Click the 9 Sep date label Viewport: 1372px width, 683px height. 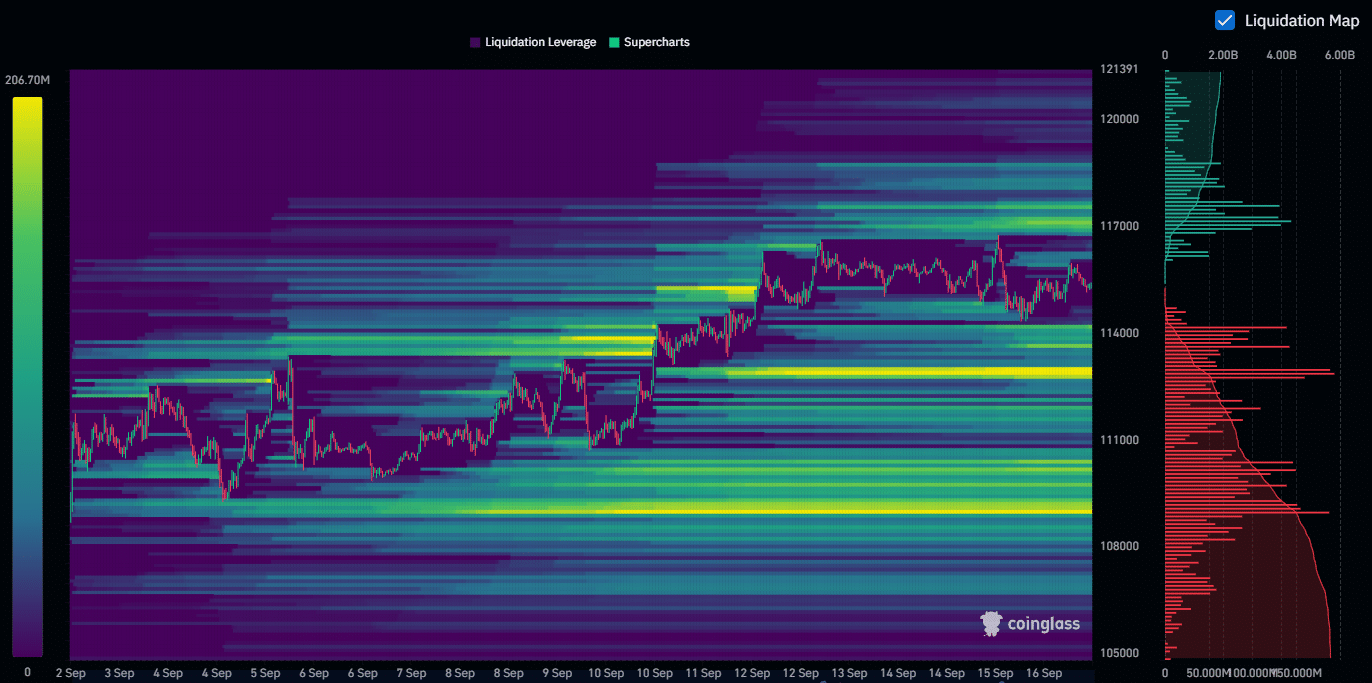coord(557,673)
